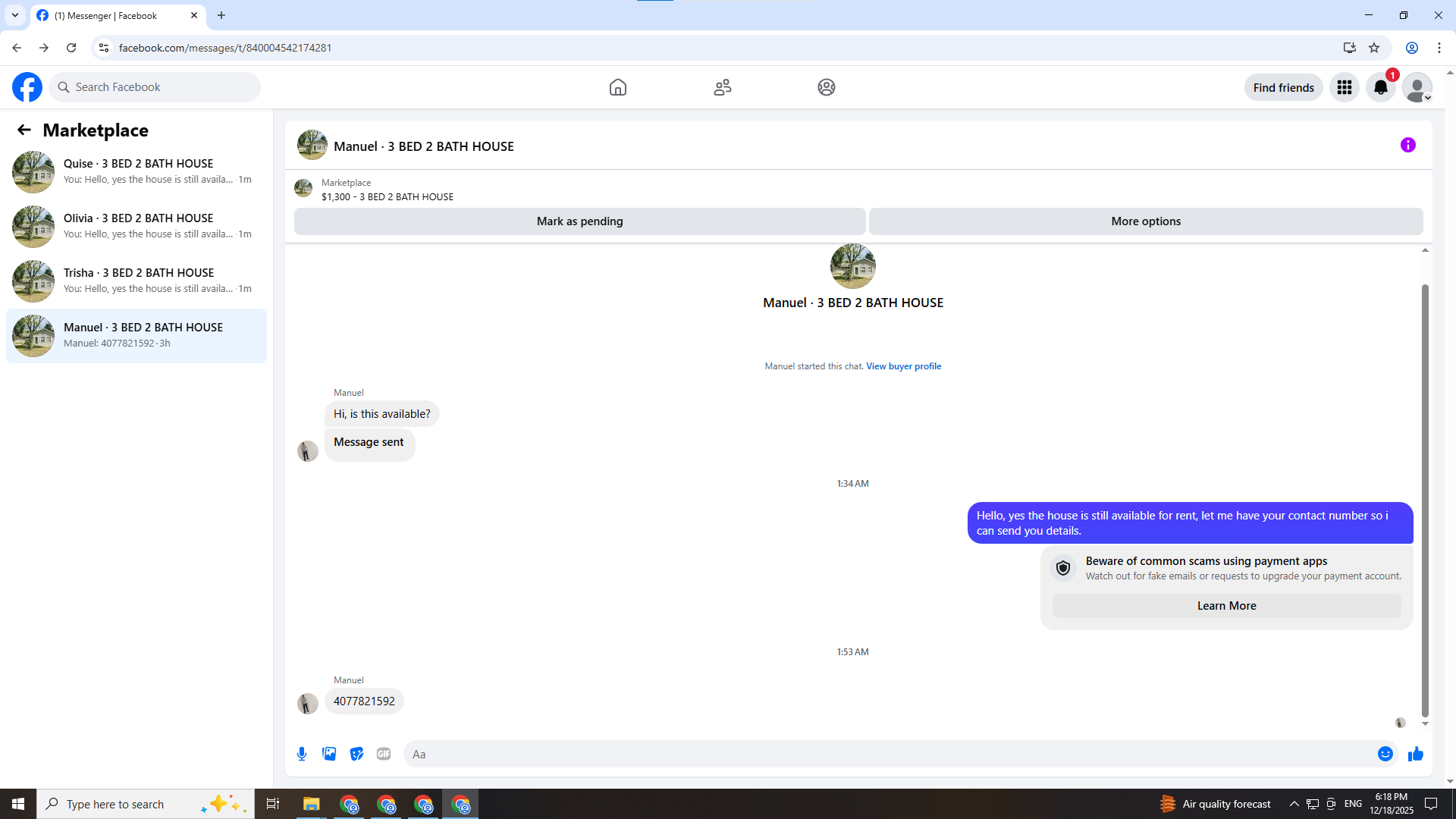Viewport: 1456px width, 819px height.
Task: Open the Quise conversation
Action: pos(136,171)
